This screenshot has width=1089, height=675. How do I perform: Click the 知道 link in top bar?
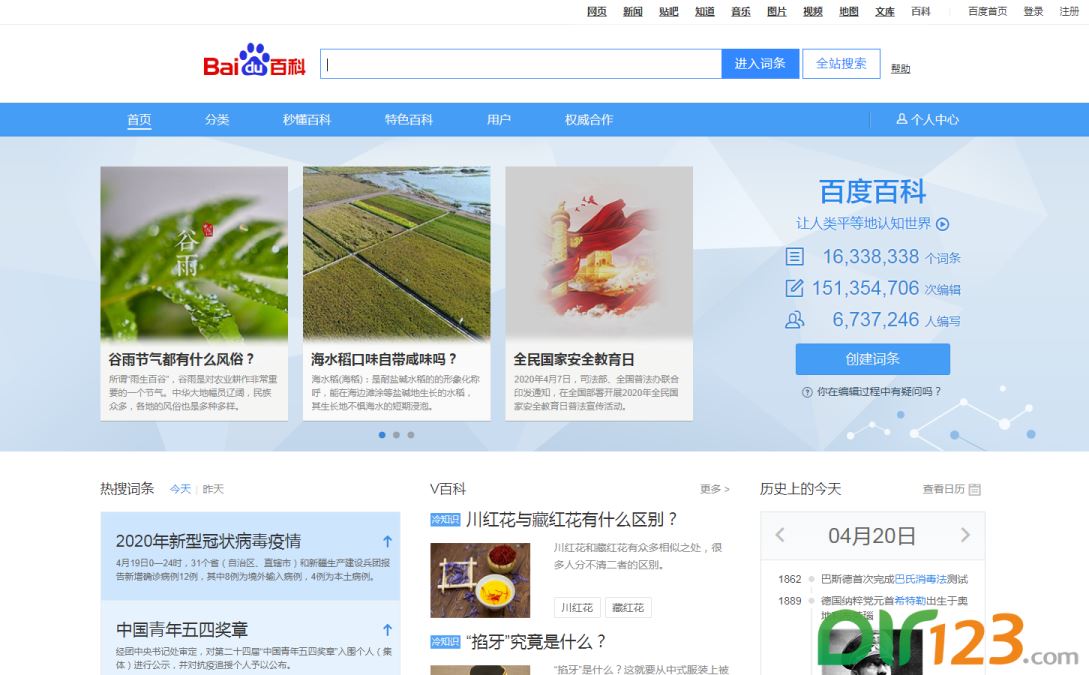tap(705, 11)
